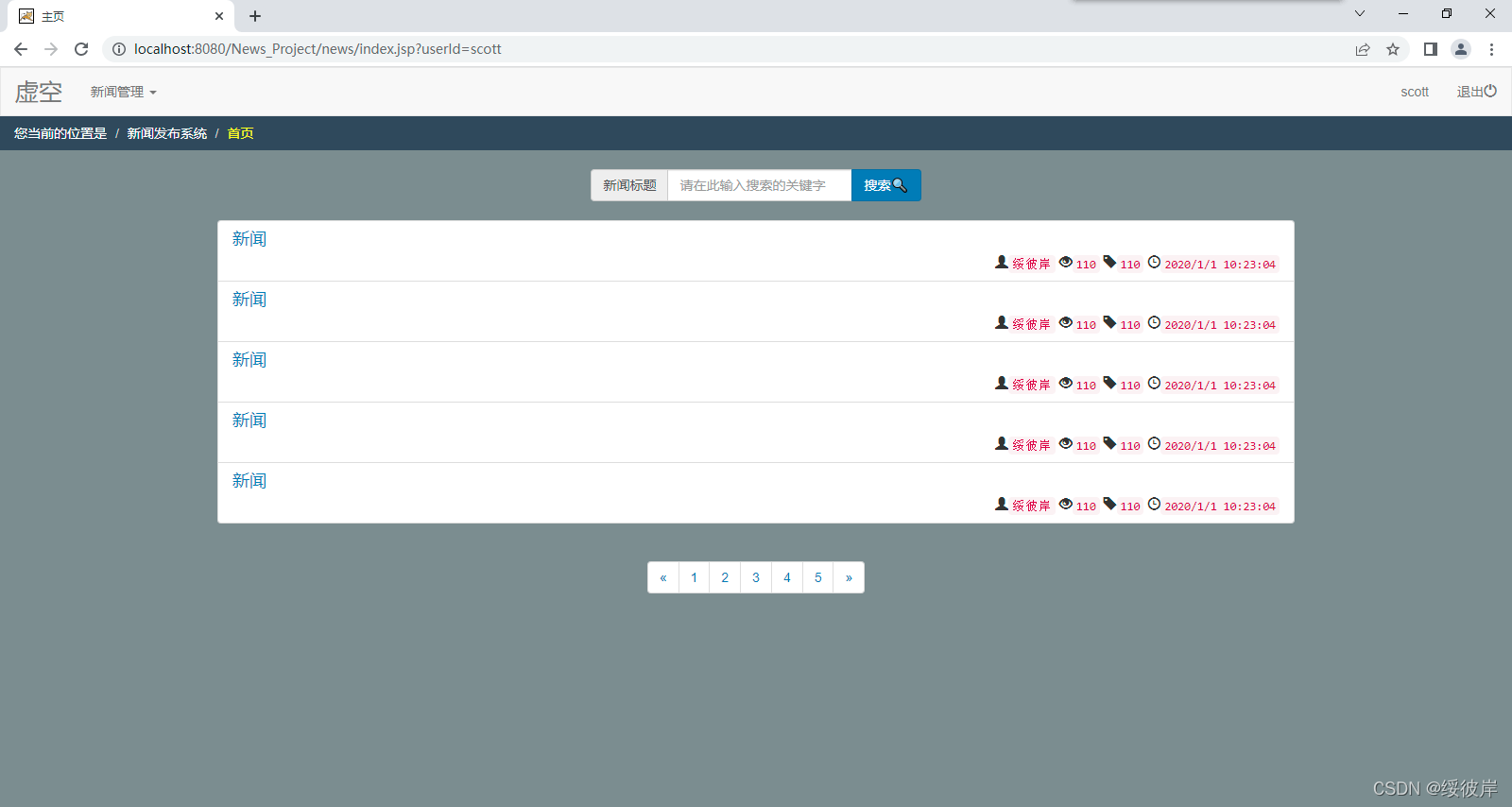The width and height of the screenshot is (1512, 807).
Task: Open the first 新闻 item
Action: (249, 239)
